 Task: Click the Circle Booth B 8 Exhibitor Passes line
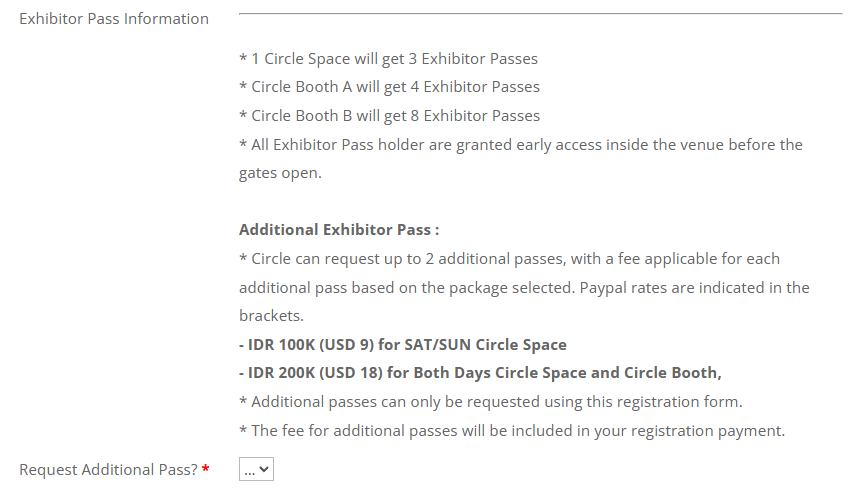click(389, 116)
